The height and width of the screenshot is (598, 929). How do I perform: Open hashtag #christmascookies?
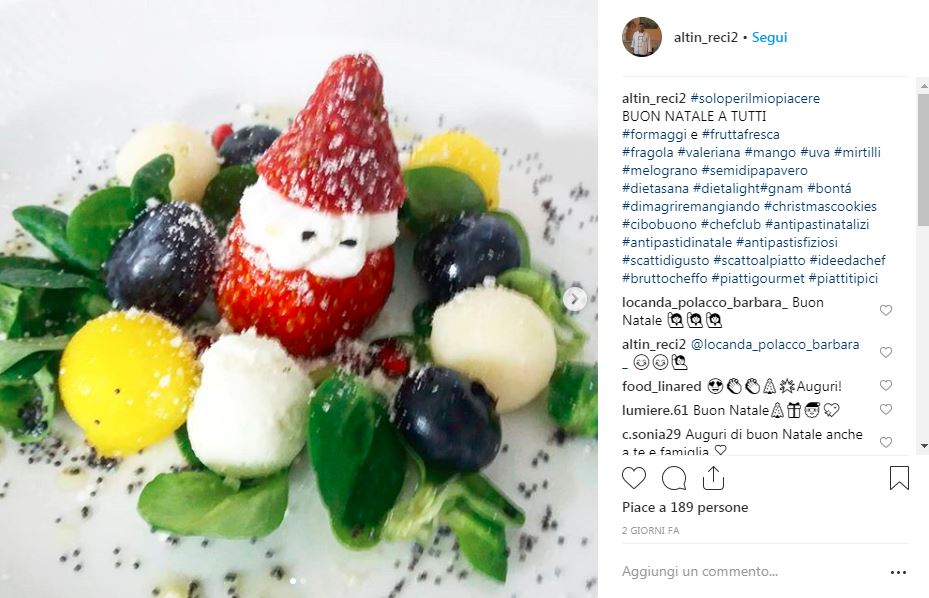pos(820,206)
